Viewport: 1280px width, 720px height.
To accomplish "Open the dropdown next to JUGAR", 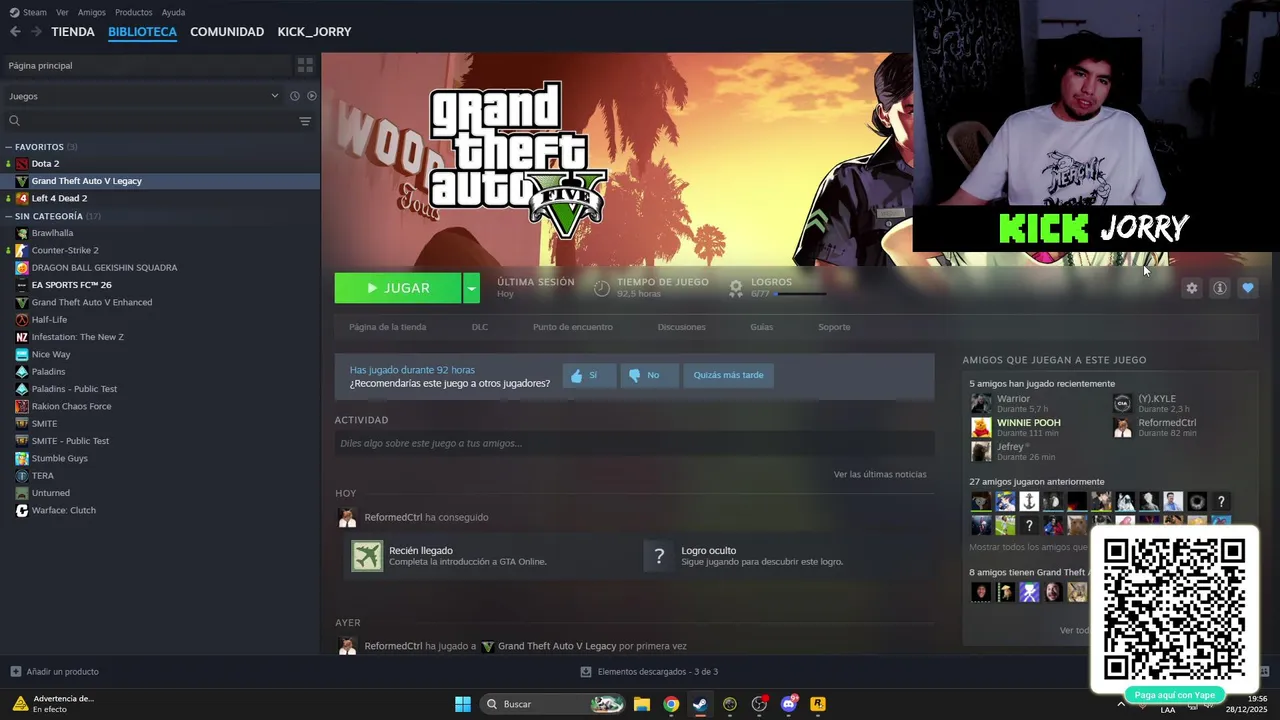I will [x=471, y=288].
